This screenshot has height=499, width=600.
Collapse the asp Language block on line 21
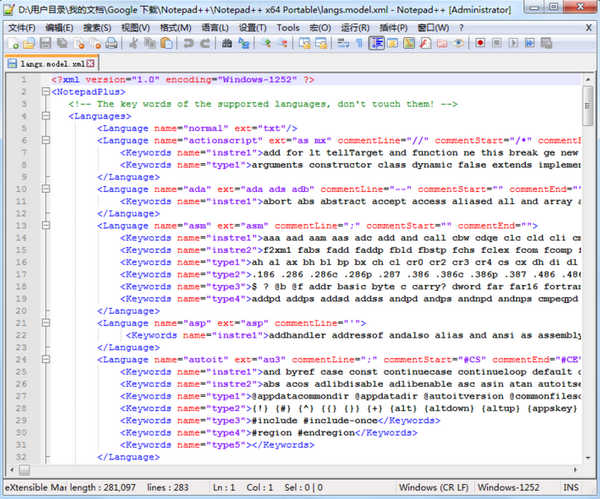click(x=46, y=323)
